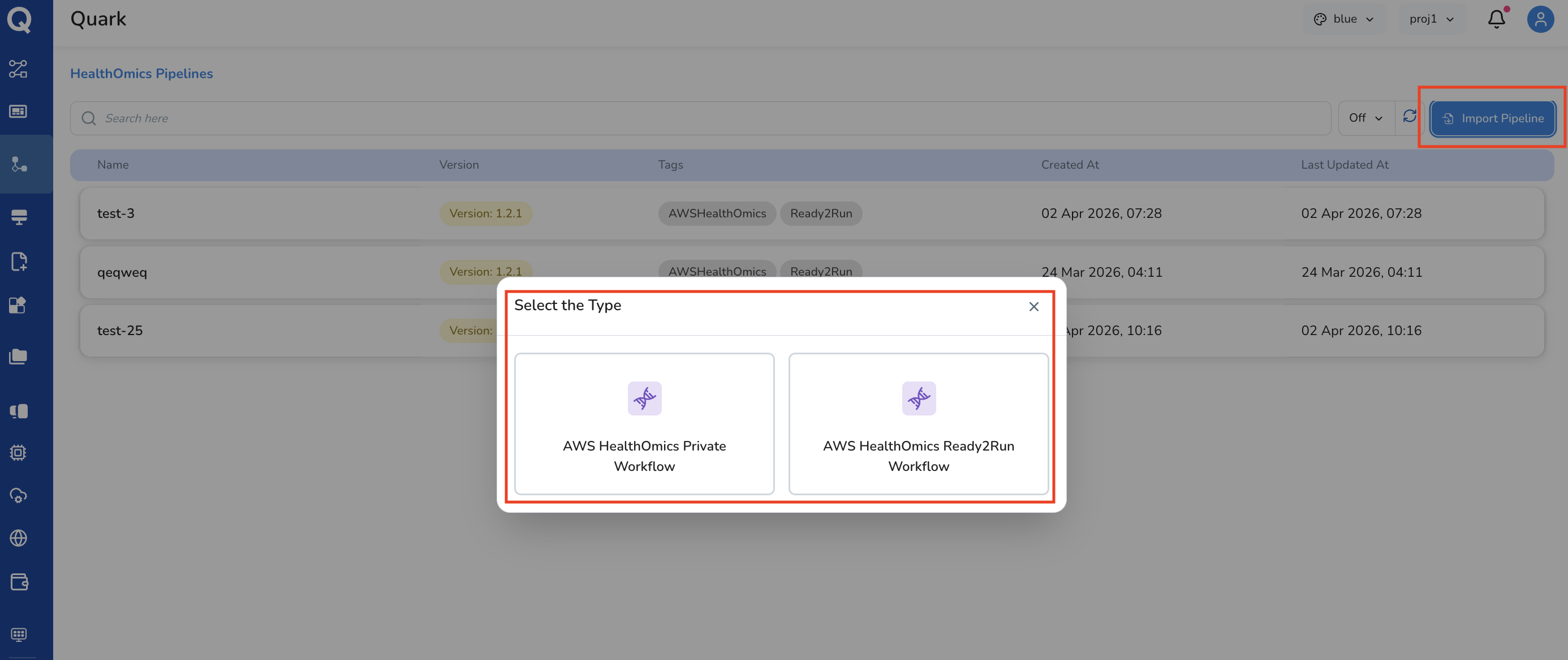Click qeqweq Last Updated At 24 Mar 2026, 04:11
Image resolution: width=1568 pixels, height=660 pixels.
(1362, 272)
